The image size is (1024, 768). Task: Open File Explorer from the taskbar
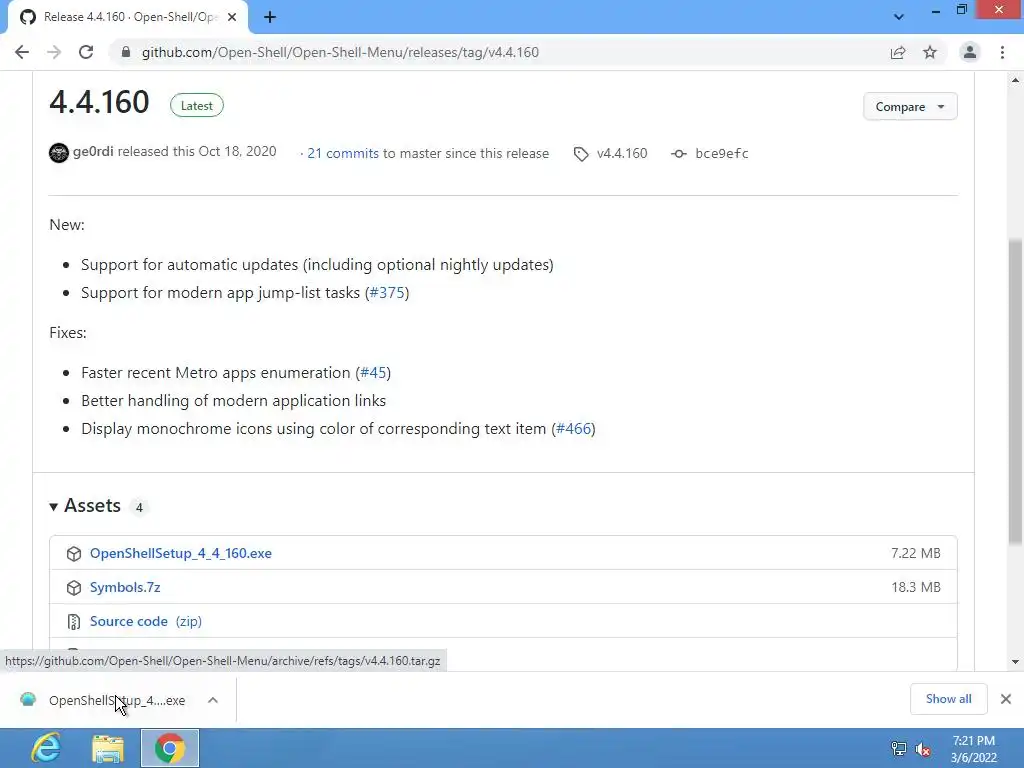pyautogui.click(x=108, y=748)
